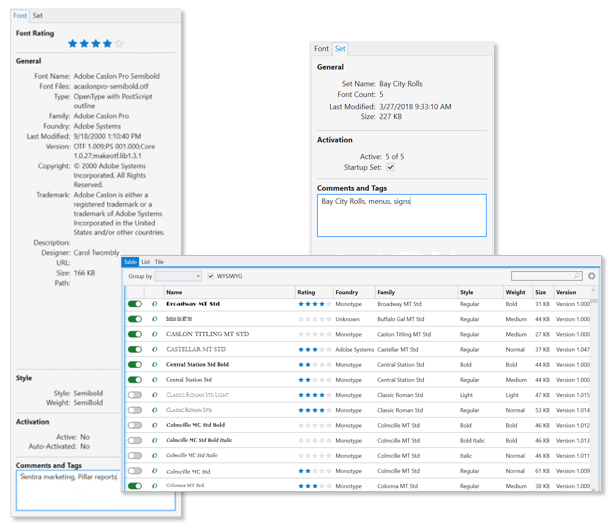Deactivate the Central Station Std Bold toggle
The image size is (614, 531).
click(135, 365)
